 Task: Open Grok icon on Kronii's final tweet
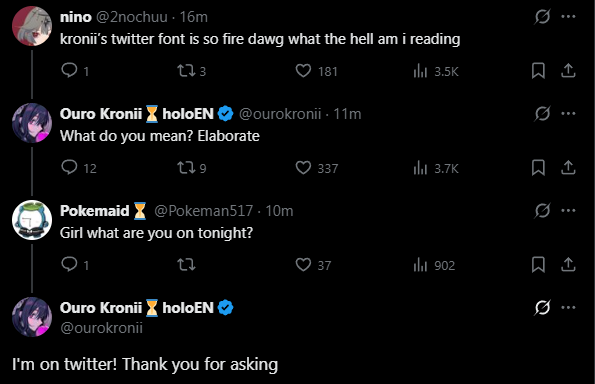click(542, 307)
